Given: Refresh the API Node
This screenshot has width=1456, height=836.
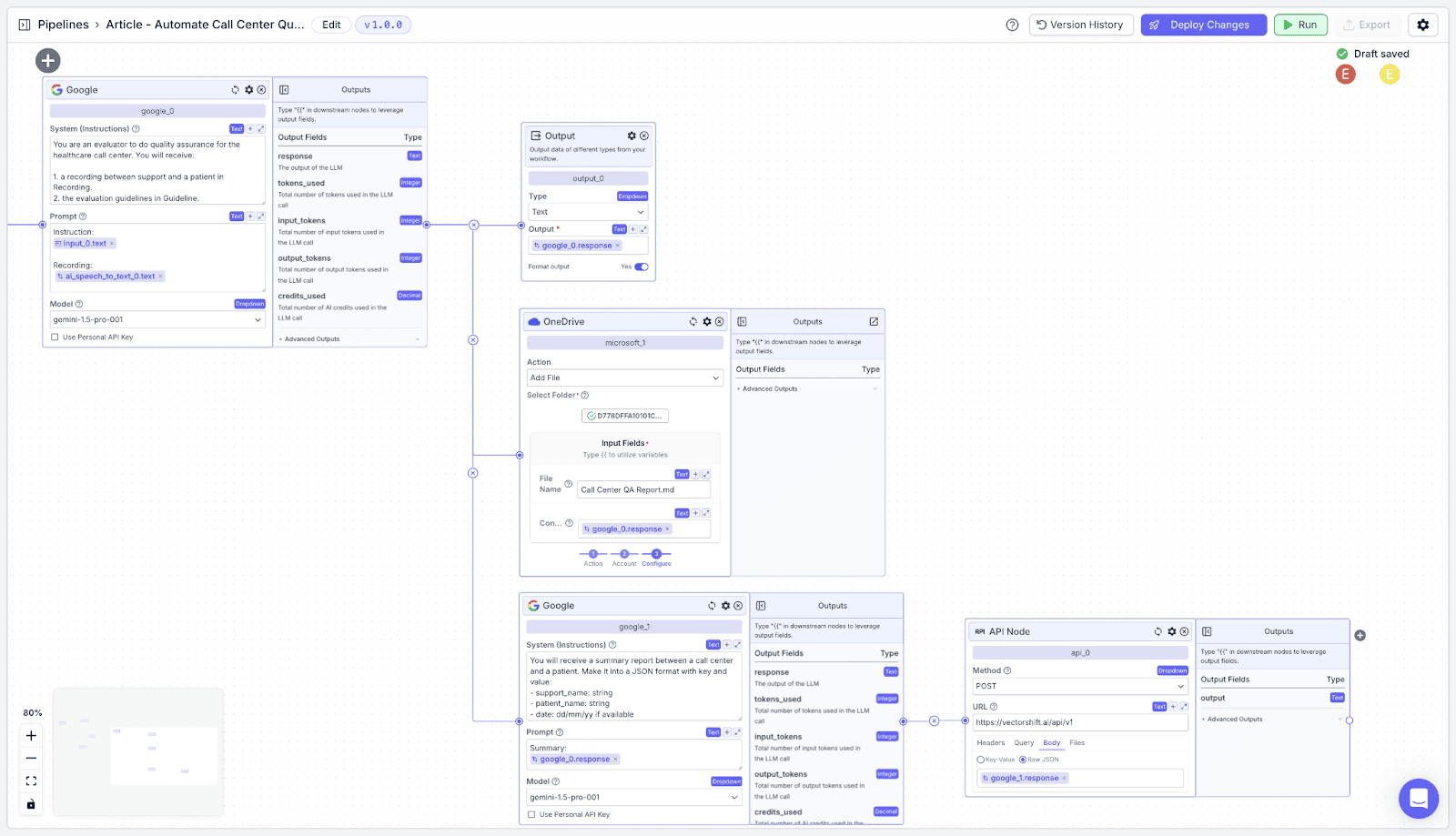Looking at the screenshot, I should click(1158, 631).
